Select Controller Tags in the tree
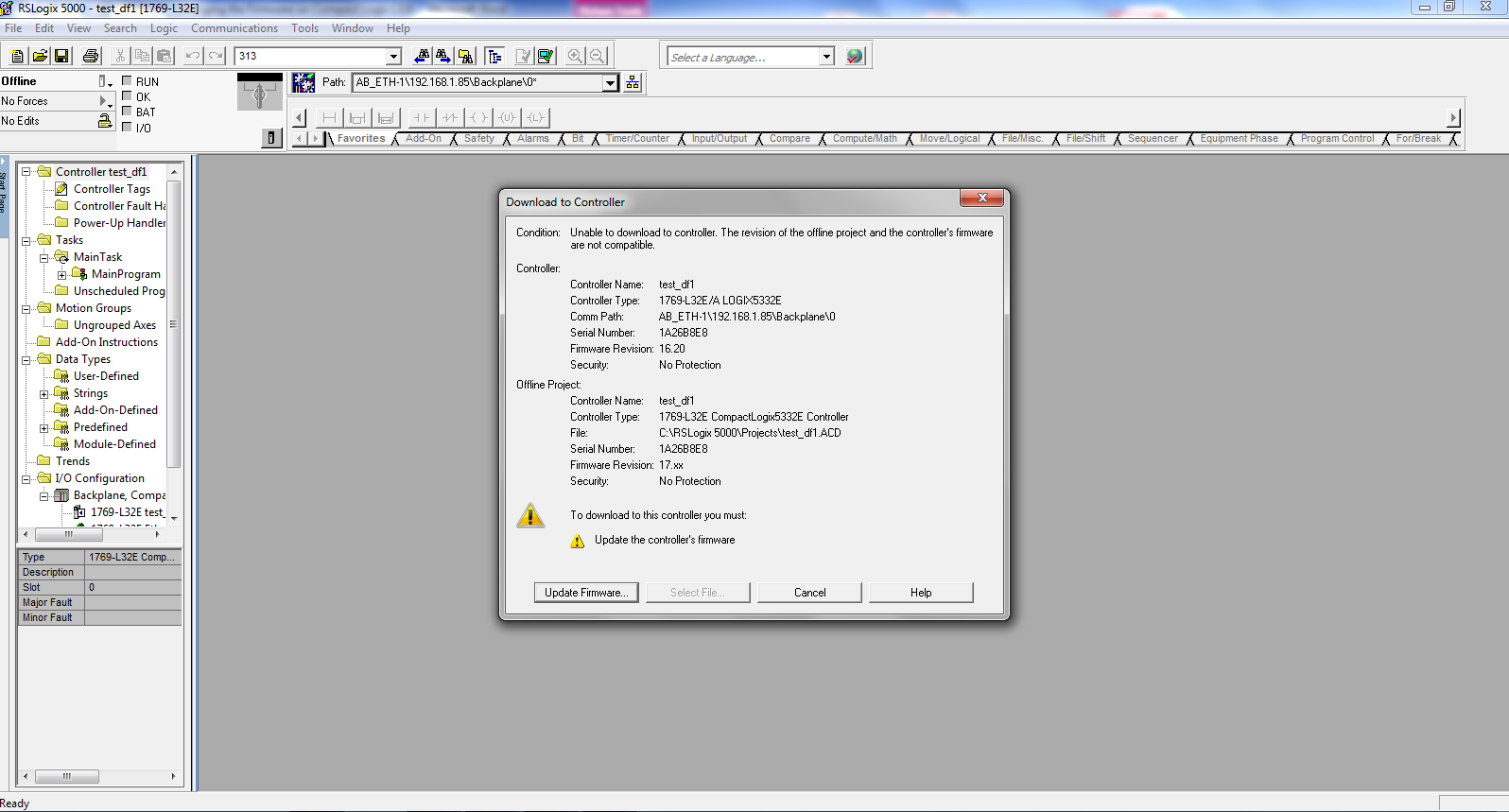This screenshot has height=812, width=1509. pyautogui.click(x=112, y=189)
